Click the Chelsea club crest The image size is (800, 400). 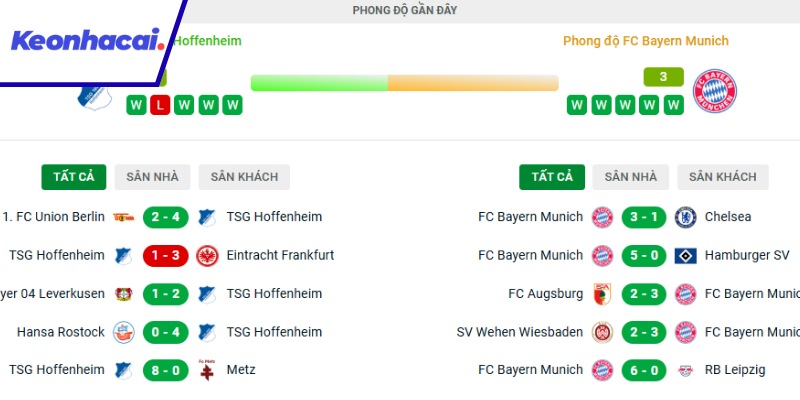[x=685, y=216]
